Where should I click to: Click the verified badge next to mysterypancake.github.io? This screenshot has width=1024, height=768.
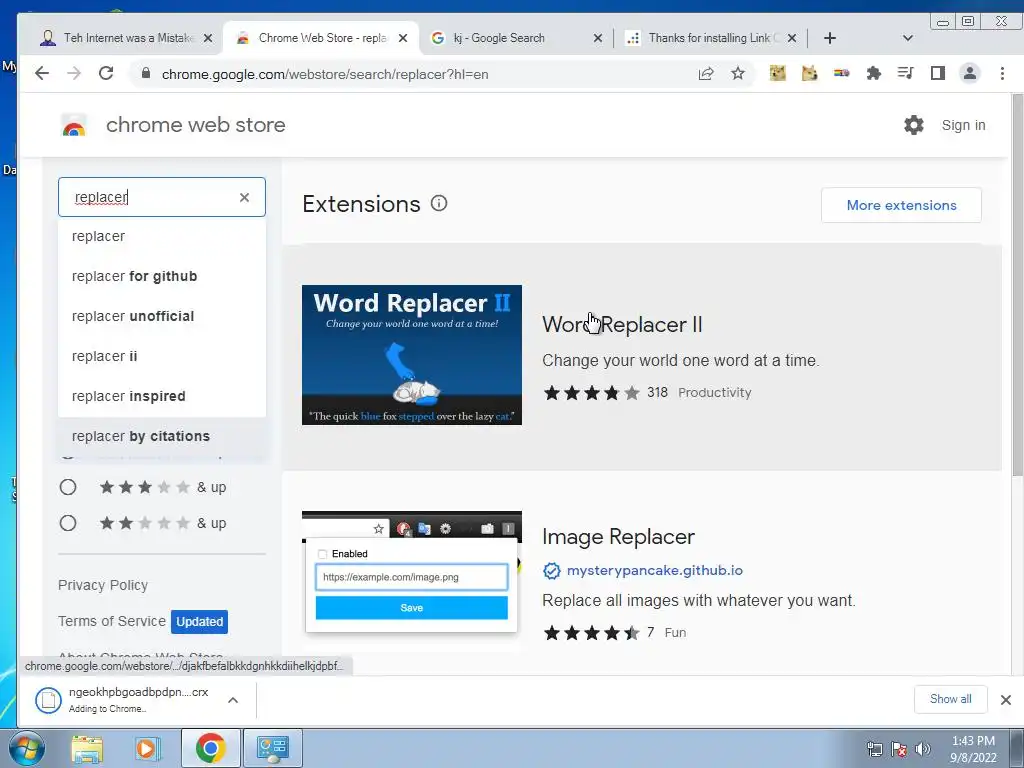tap(552, 571)
